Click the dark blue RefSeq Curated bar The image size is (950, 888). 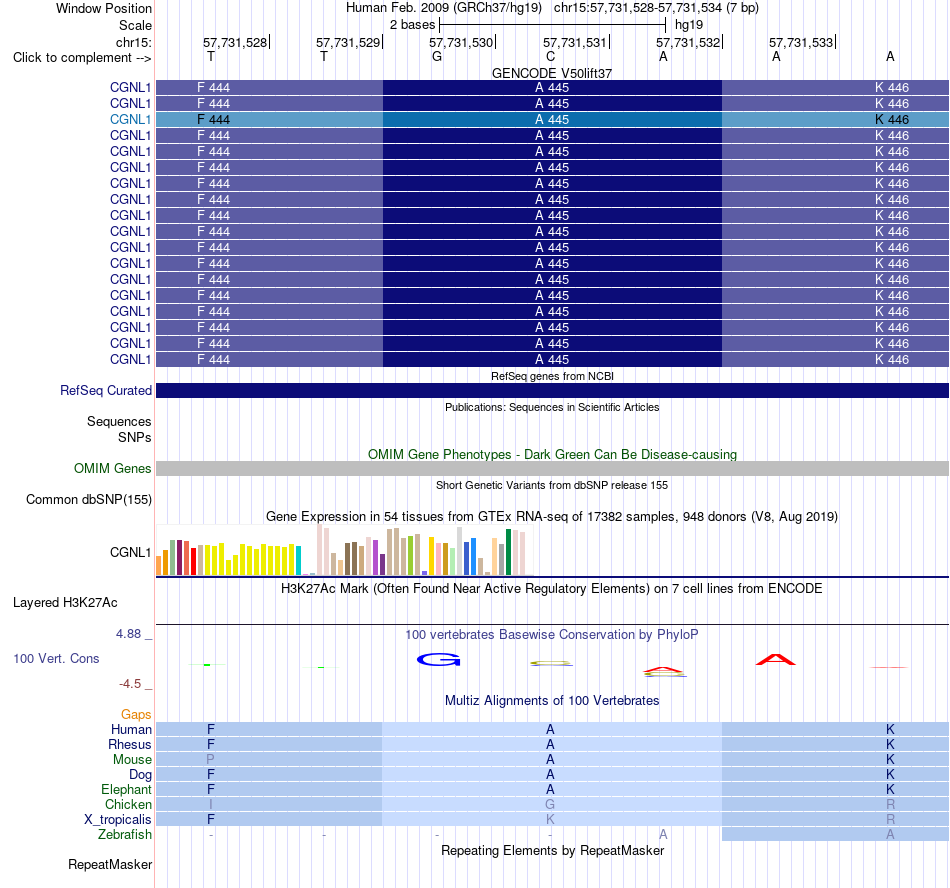552,391
